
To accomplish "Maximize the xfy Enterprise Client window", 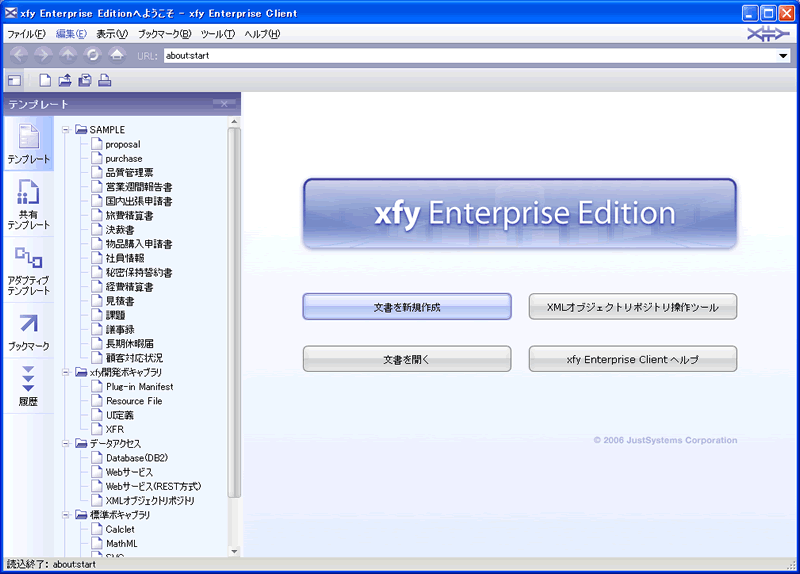I will [768, 13].
